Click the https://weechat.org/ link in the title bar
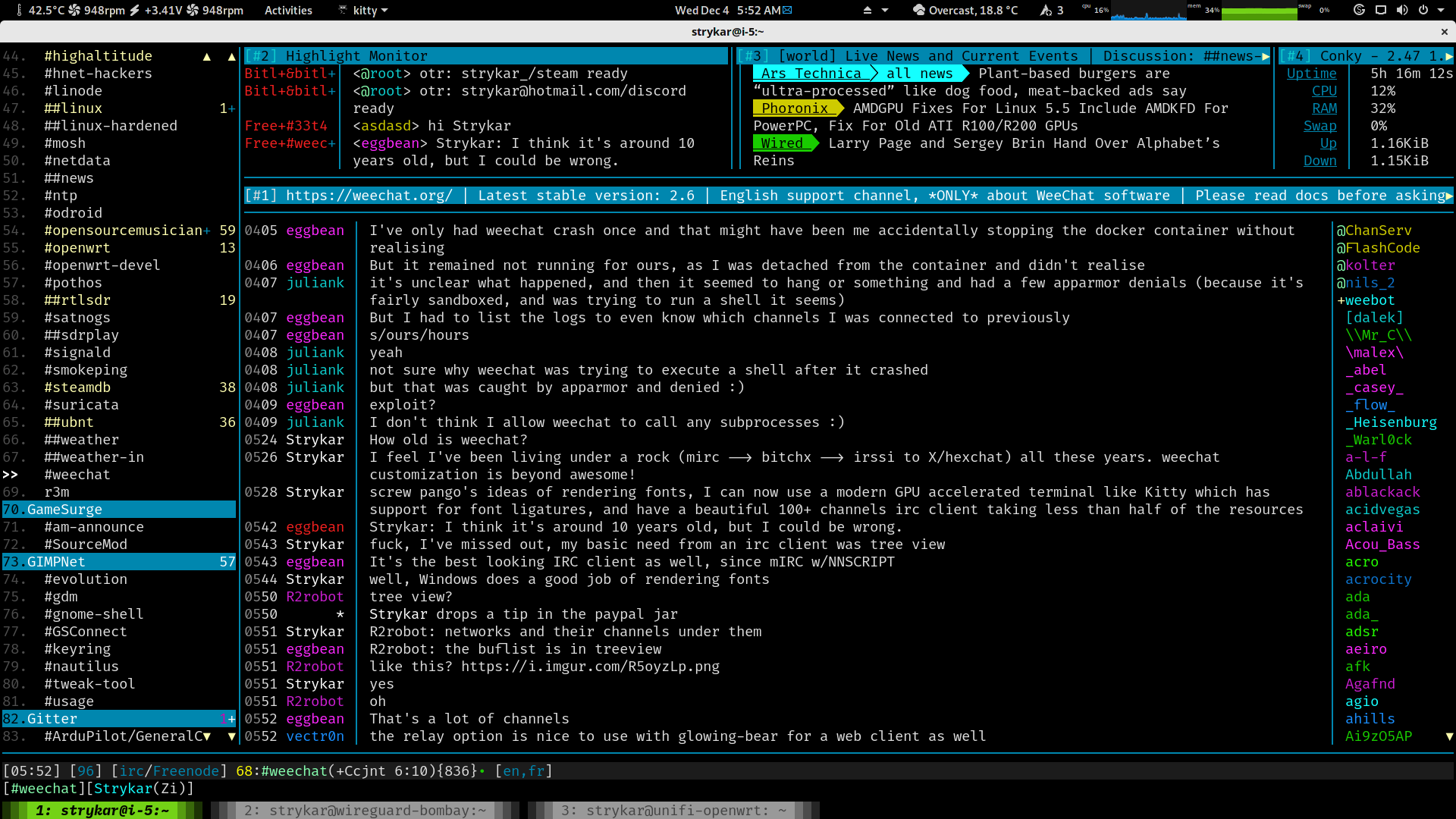The image size is (1456, 819). pos(367,195)
